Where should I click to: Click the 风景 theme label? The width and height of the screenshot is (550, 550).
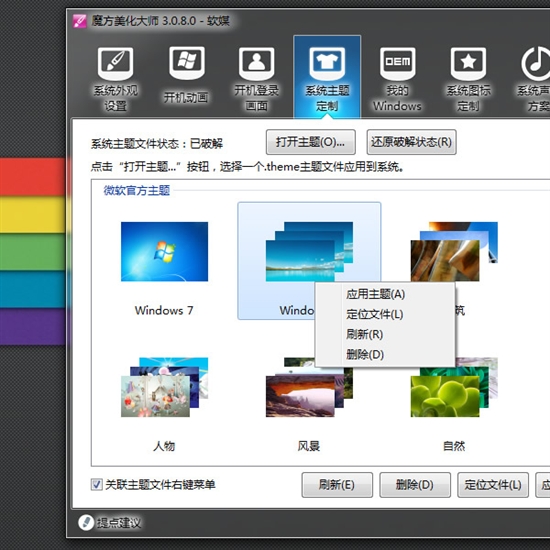click(309, 446)
